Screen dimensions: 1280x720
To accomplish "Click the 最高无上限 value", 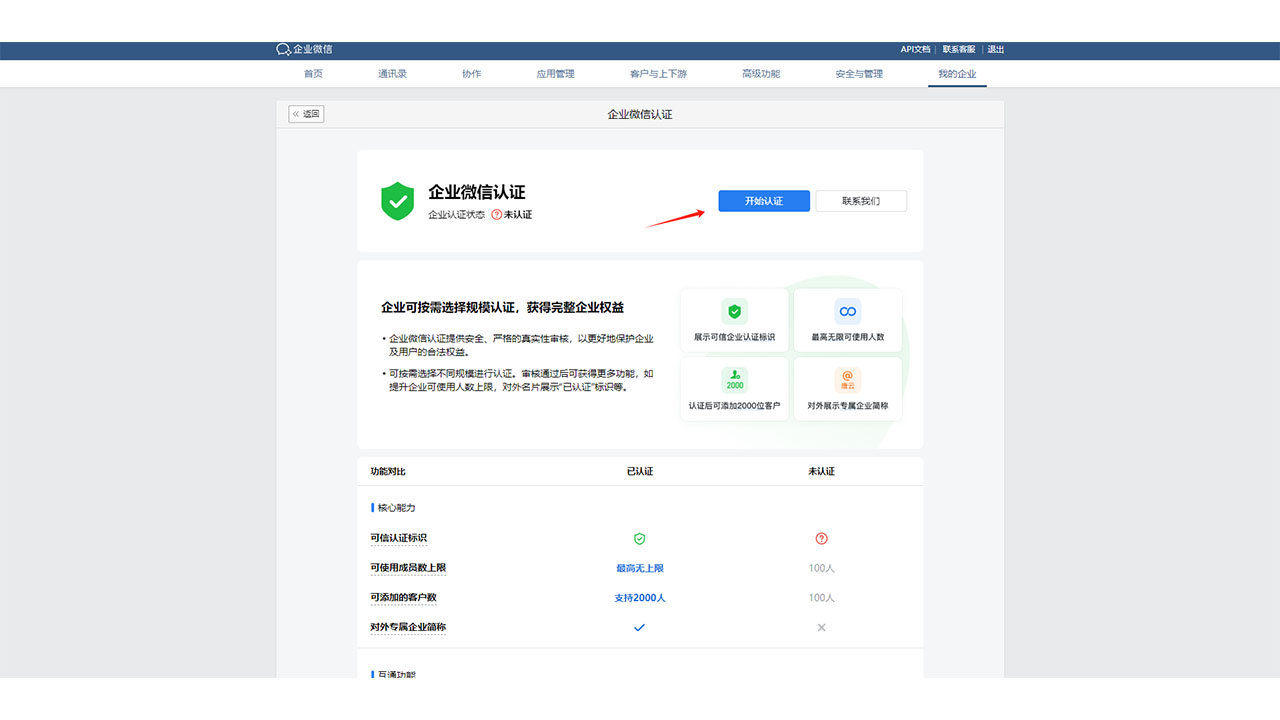I will pyautogui.click(x=640, y=568).
